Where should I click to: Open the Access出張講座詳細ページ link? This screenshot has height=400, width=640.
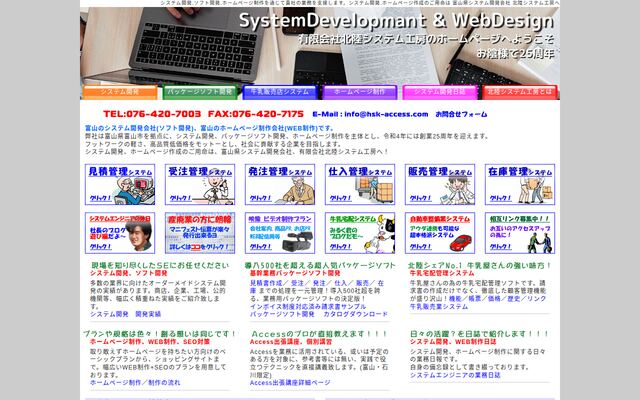tap(290, 382)
